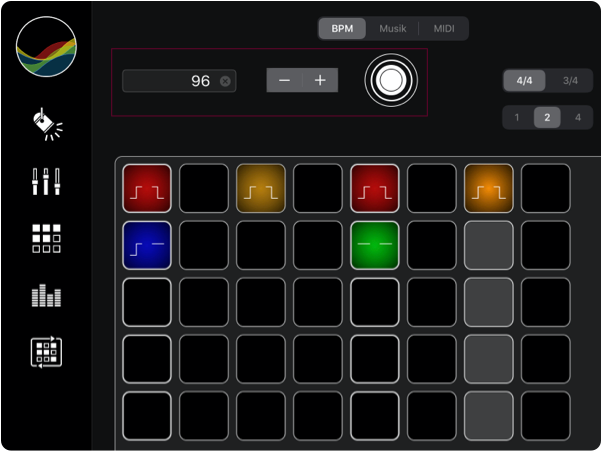This screenshot has height=452, width=602.
Task: Switch to the Musik tab
Action: tap(392, 28)
